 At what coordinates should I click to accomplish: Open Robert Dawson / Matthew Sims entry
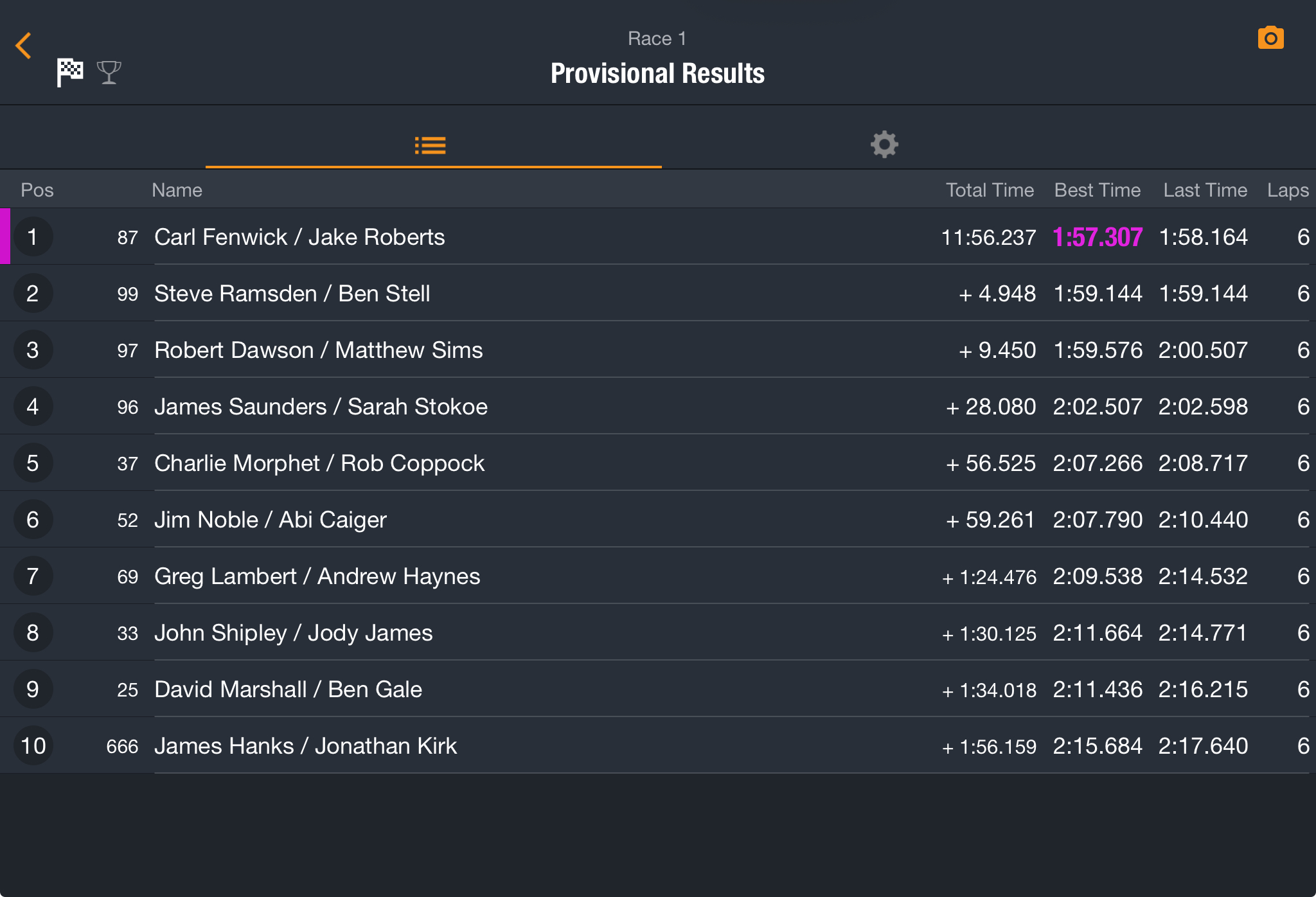coord(658,350)
